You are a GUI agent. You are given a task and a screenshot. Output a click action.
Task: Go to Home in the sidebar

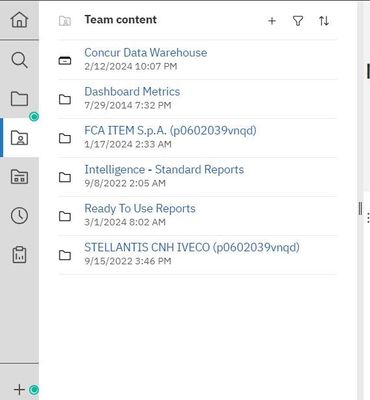click(19, 19)
